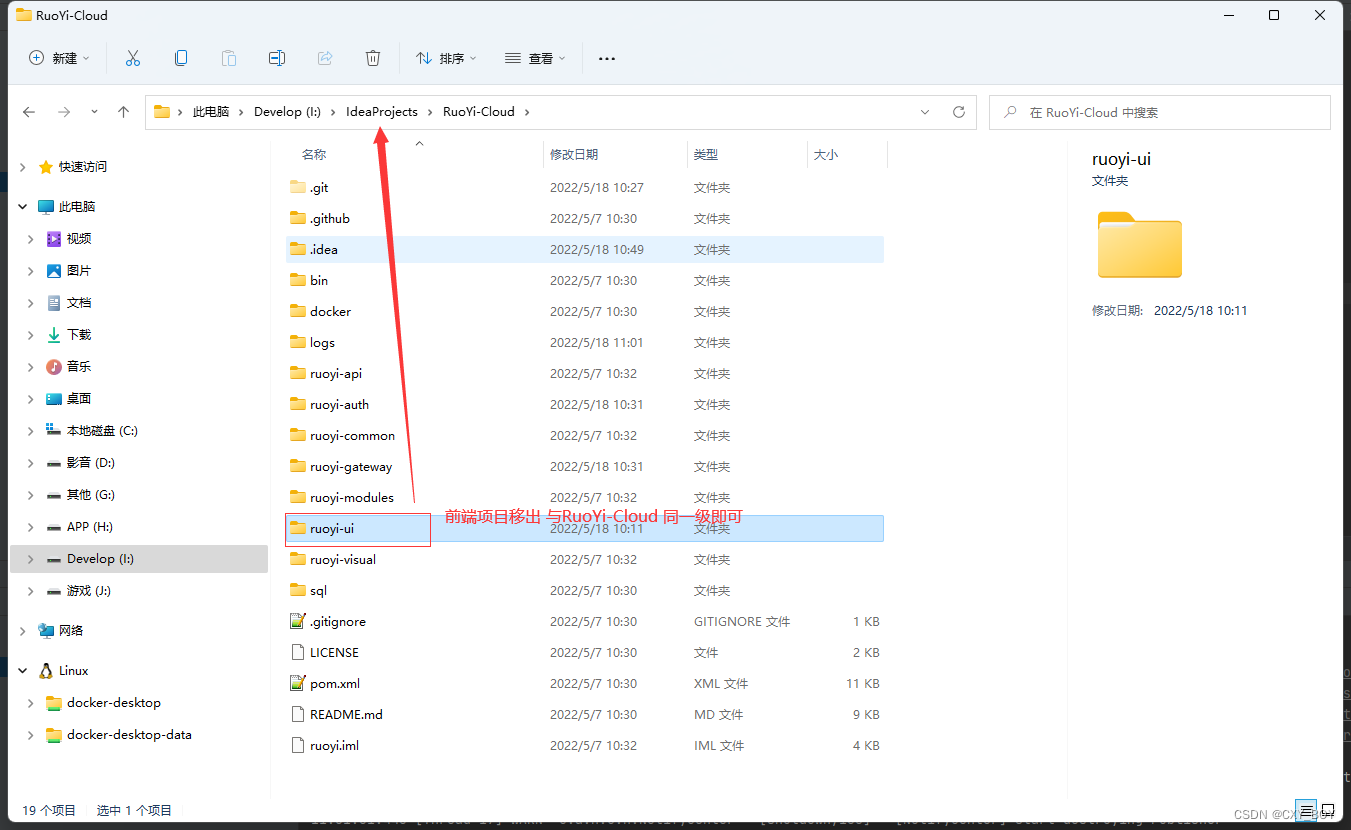Click the large ruoyi-ui preview folder thumbnail
Viewport: 1351px width, 830px height.
click(x=1139, y=244)
